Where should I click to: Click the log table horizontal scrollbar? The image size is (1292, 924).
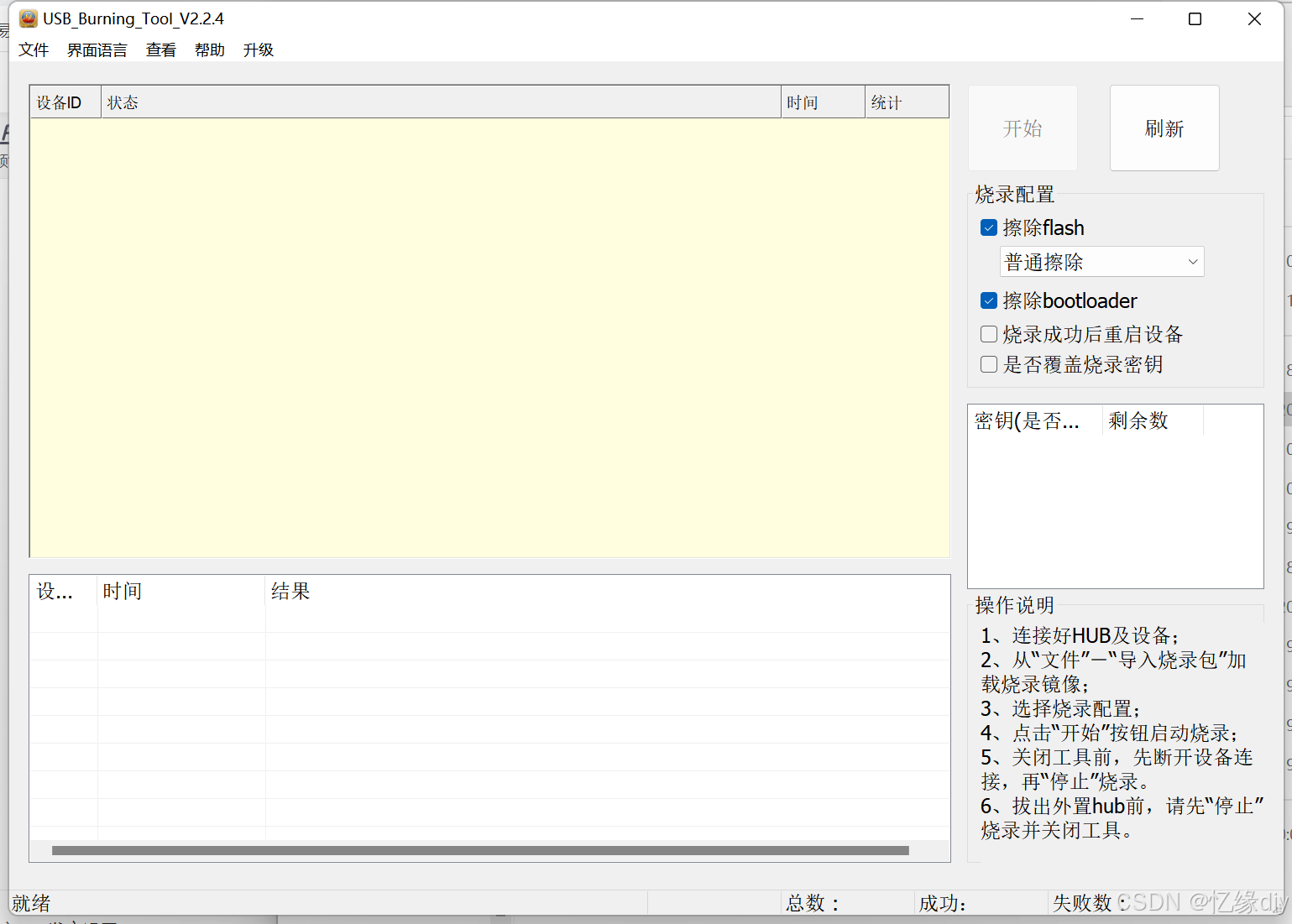click(x=480, y=850)
